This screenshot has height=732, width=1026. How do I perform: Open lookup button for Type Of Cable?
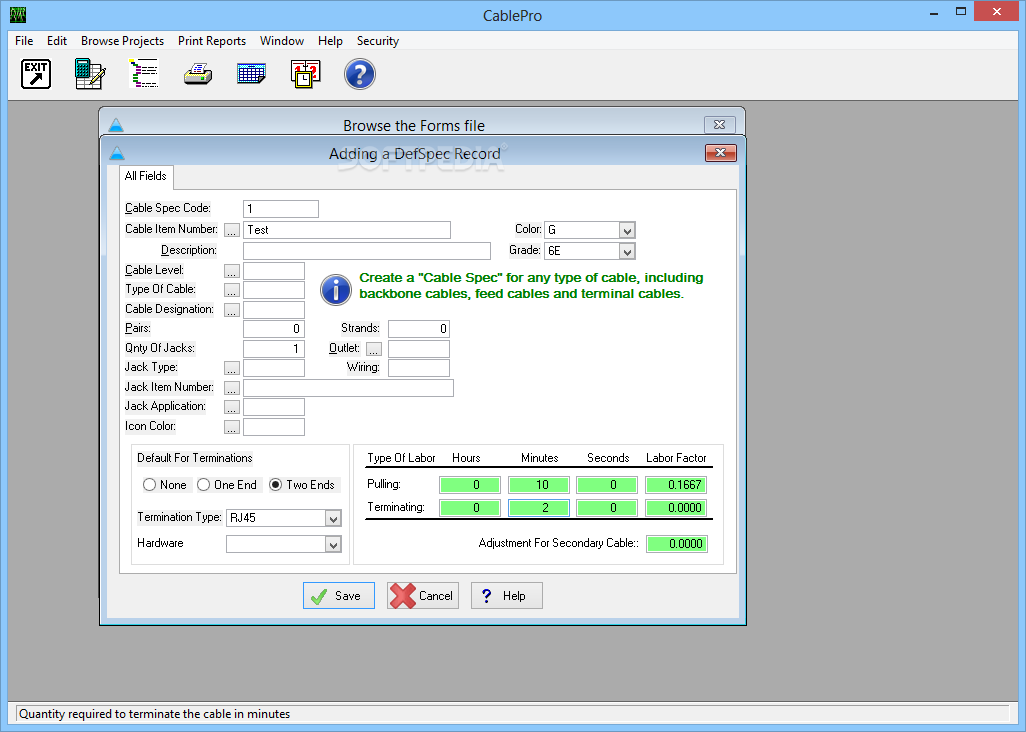coord(232,290)
